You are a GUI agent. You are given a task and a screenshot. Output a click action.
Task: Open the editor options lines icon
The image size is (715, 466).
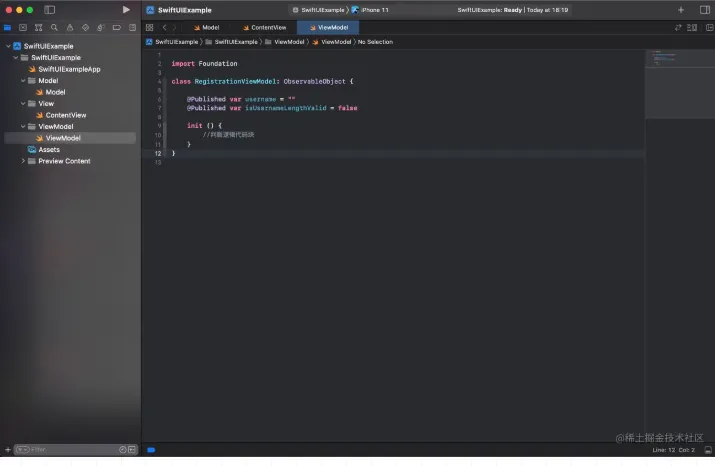(692, 28)
